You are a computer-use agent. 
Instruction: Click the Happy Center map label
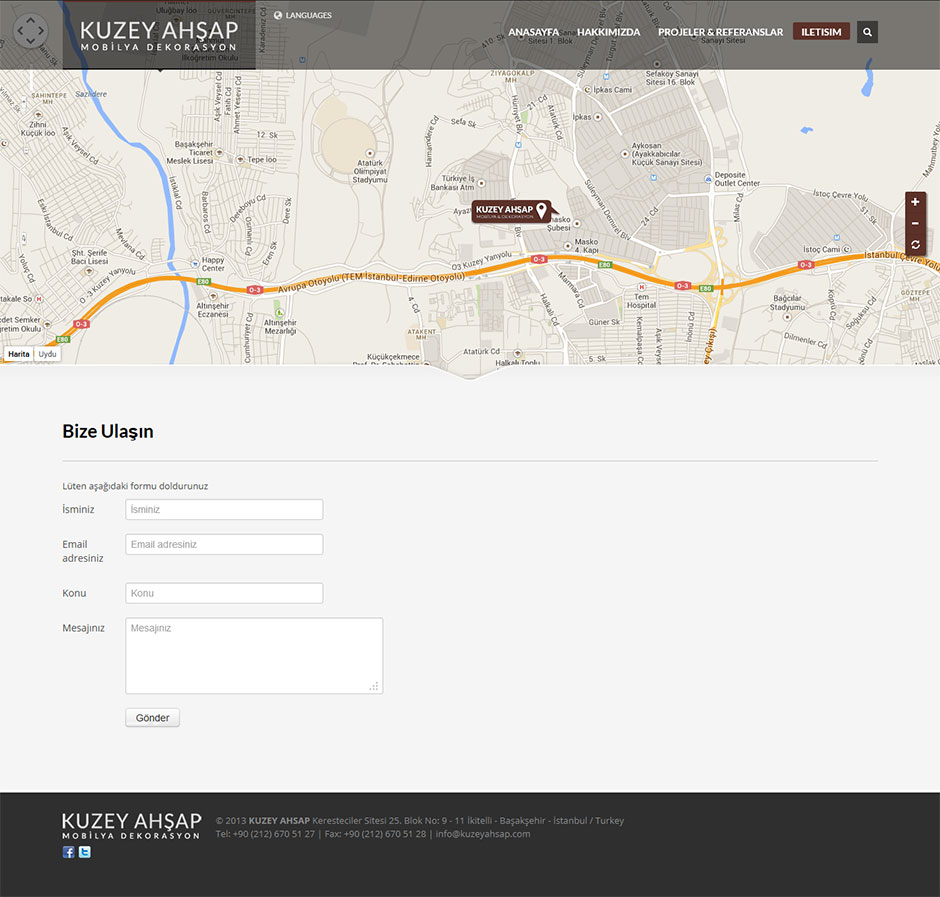click(213, 264)
